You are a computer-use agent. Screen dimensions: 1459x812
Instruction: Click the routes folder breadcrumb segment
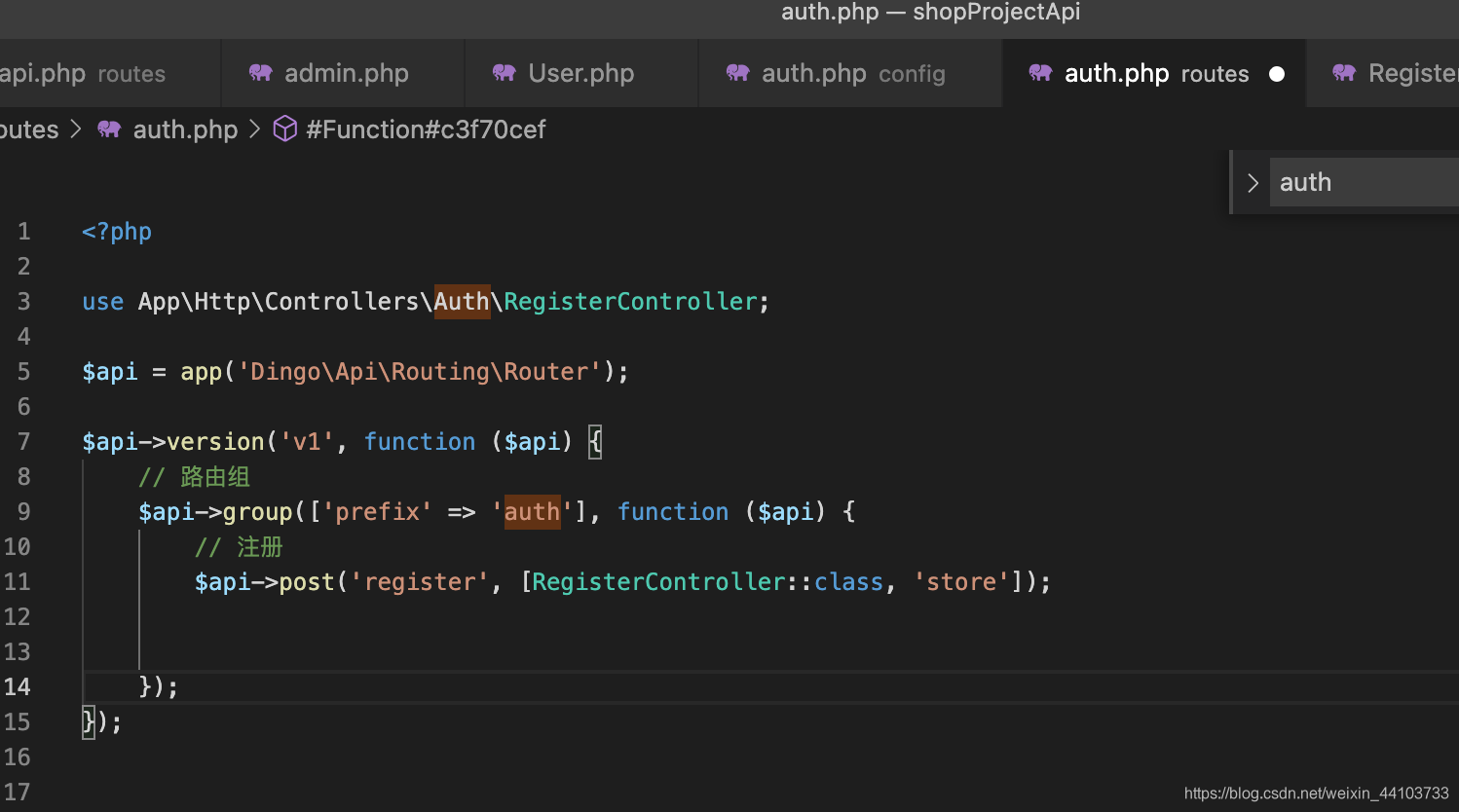(29, 129)
